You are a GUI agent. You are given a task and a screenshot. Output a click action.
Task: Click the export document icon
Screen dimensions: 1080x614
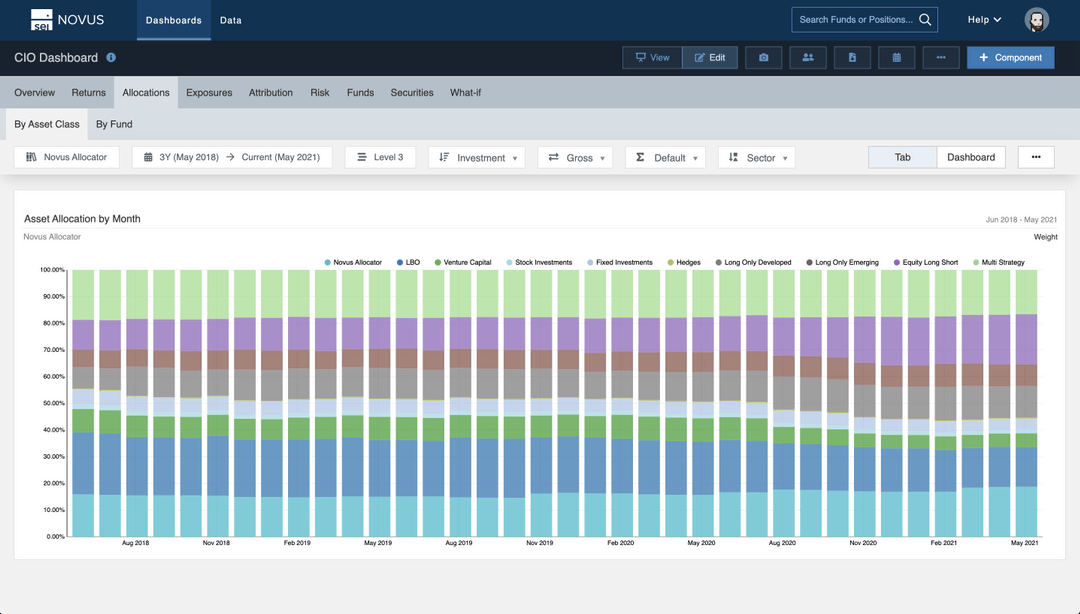pos(852,57)
